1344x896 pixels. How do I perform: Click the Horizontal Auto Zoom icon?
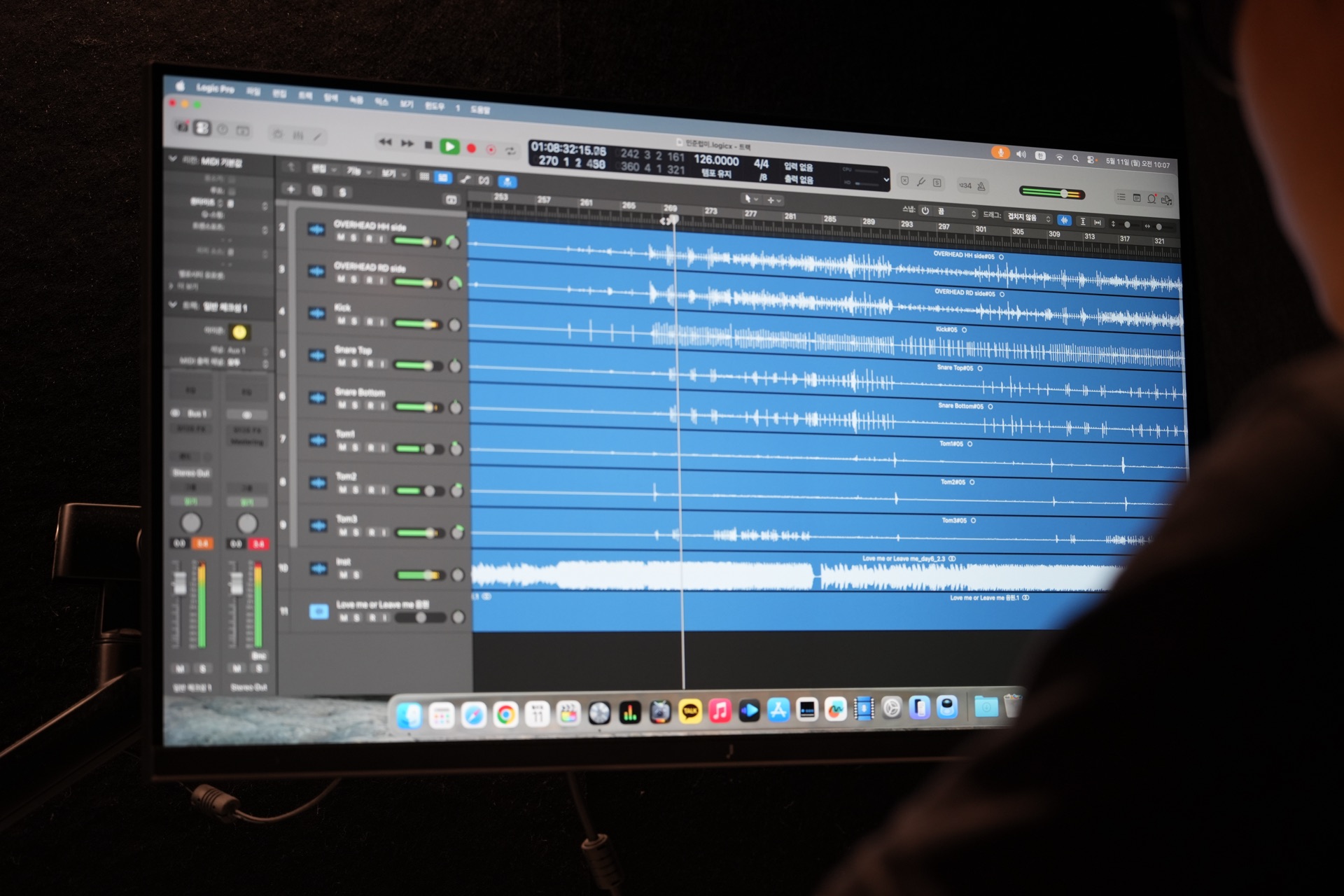tap(1098, 223)
